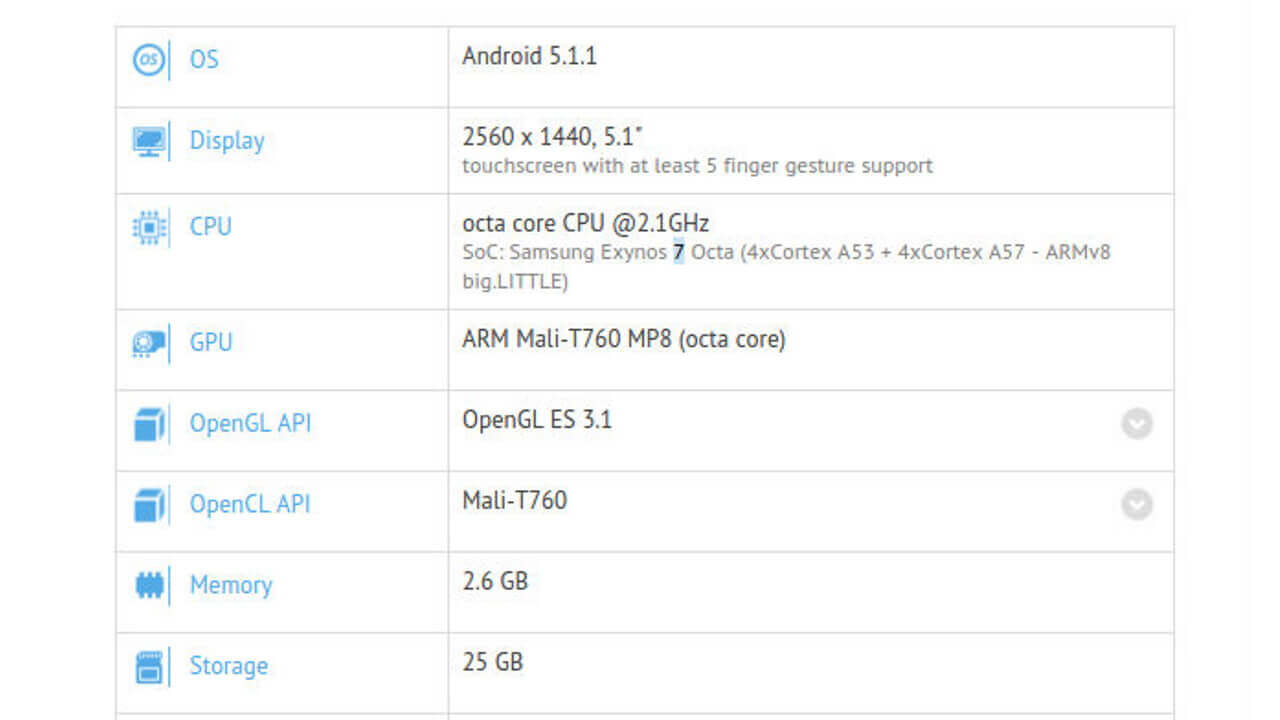Click the OpenCL API label
1280x720 pixels.
pos(250,504)
